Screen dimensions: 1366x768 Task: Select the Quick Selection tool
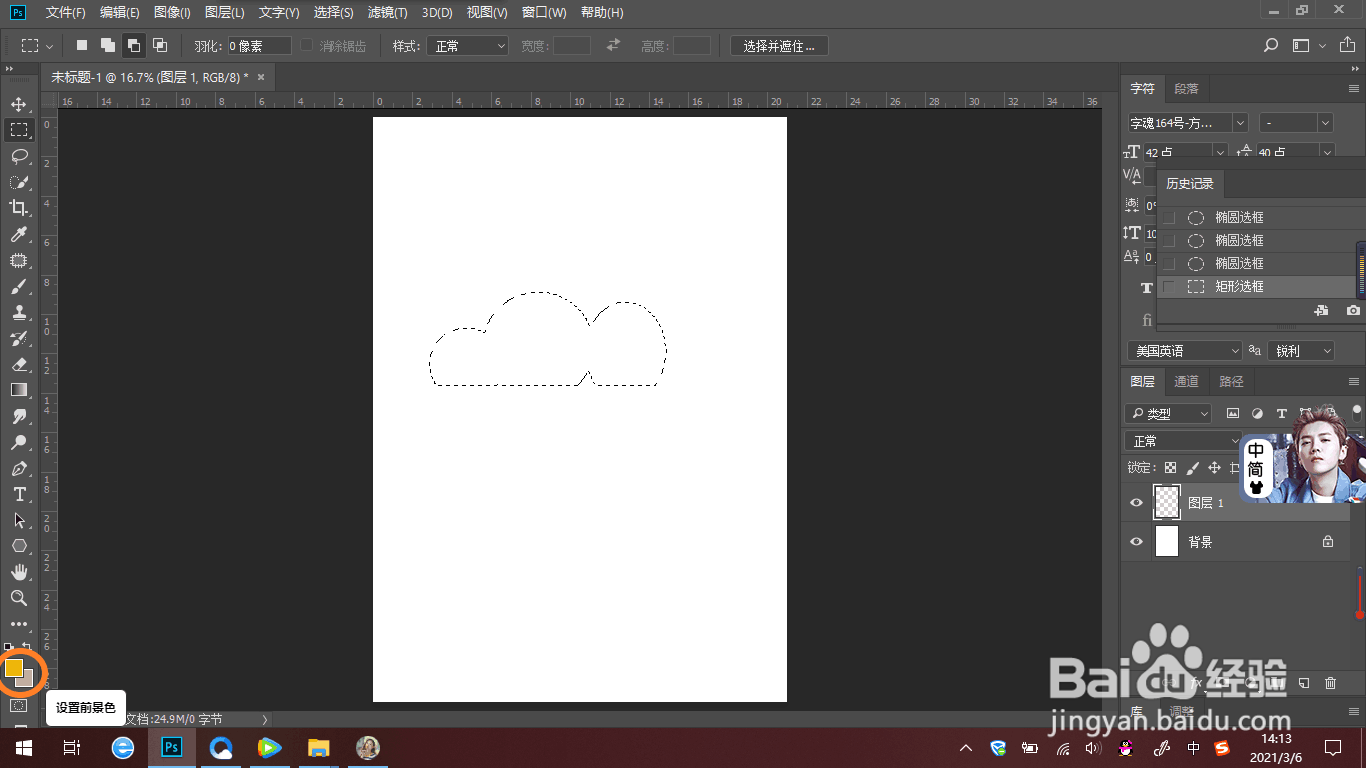(x=19, y=182)
